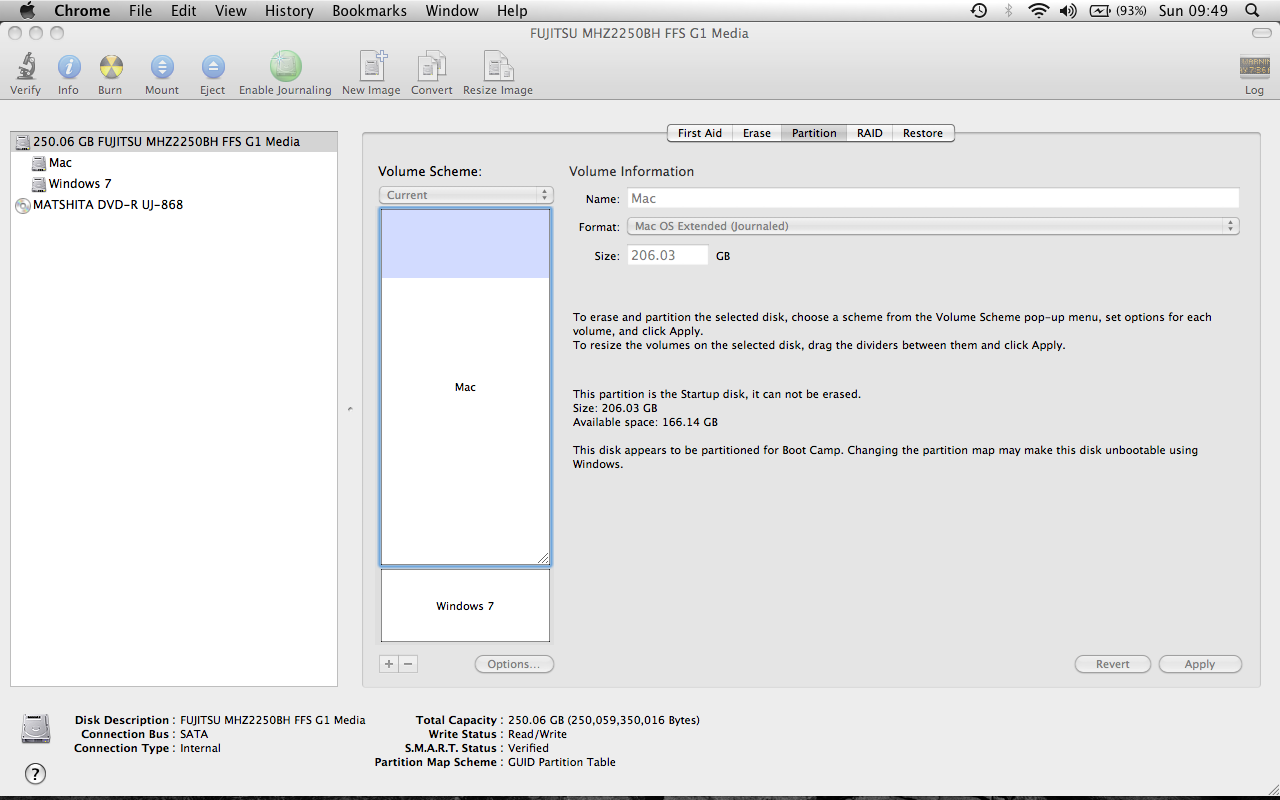
Task: Switch to the Erase tab
Action: (757, 133)
